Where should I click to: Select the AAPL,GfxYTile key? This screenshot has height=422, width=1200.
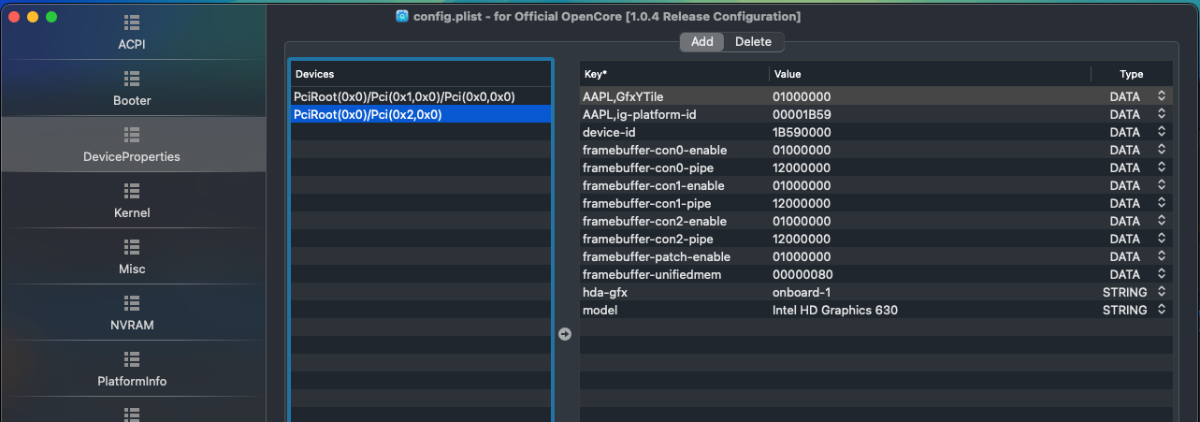tap(623, 97)
